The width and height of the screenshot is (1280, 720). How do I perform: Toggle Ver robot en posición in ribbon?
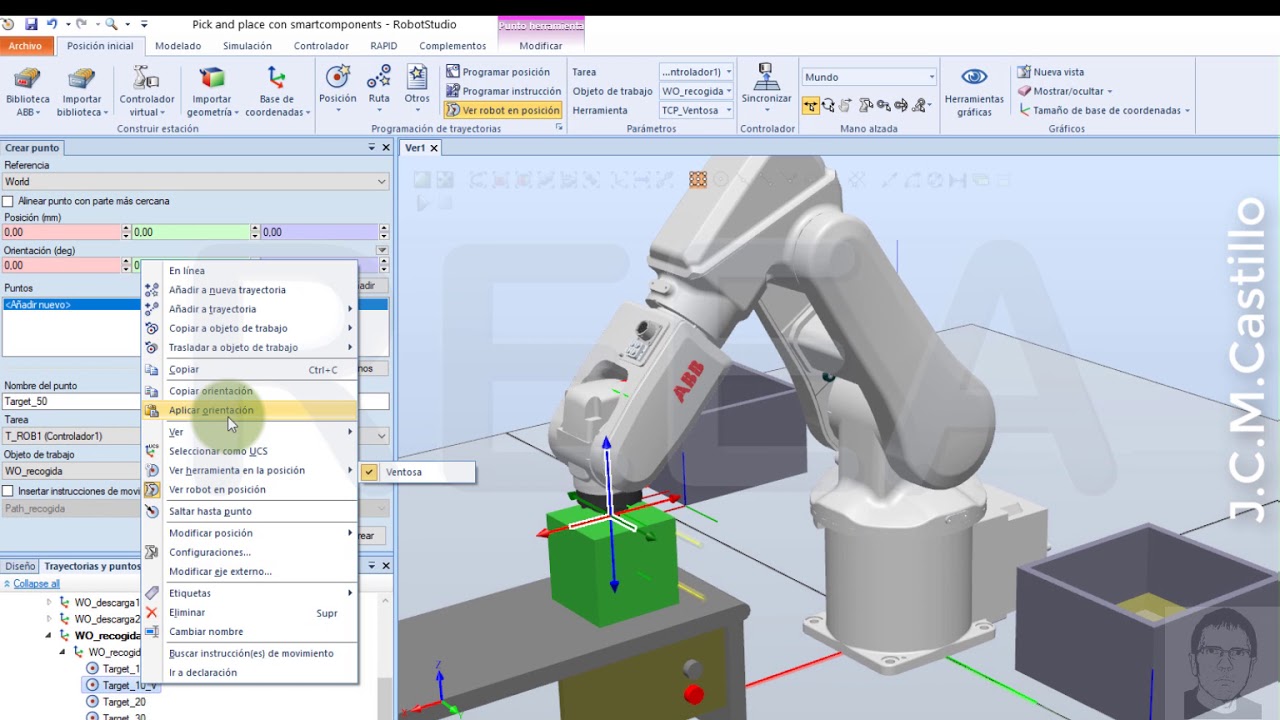[502, 110]
